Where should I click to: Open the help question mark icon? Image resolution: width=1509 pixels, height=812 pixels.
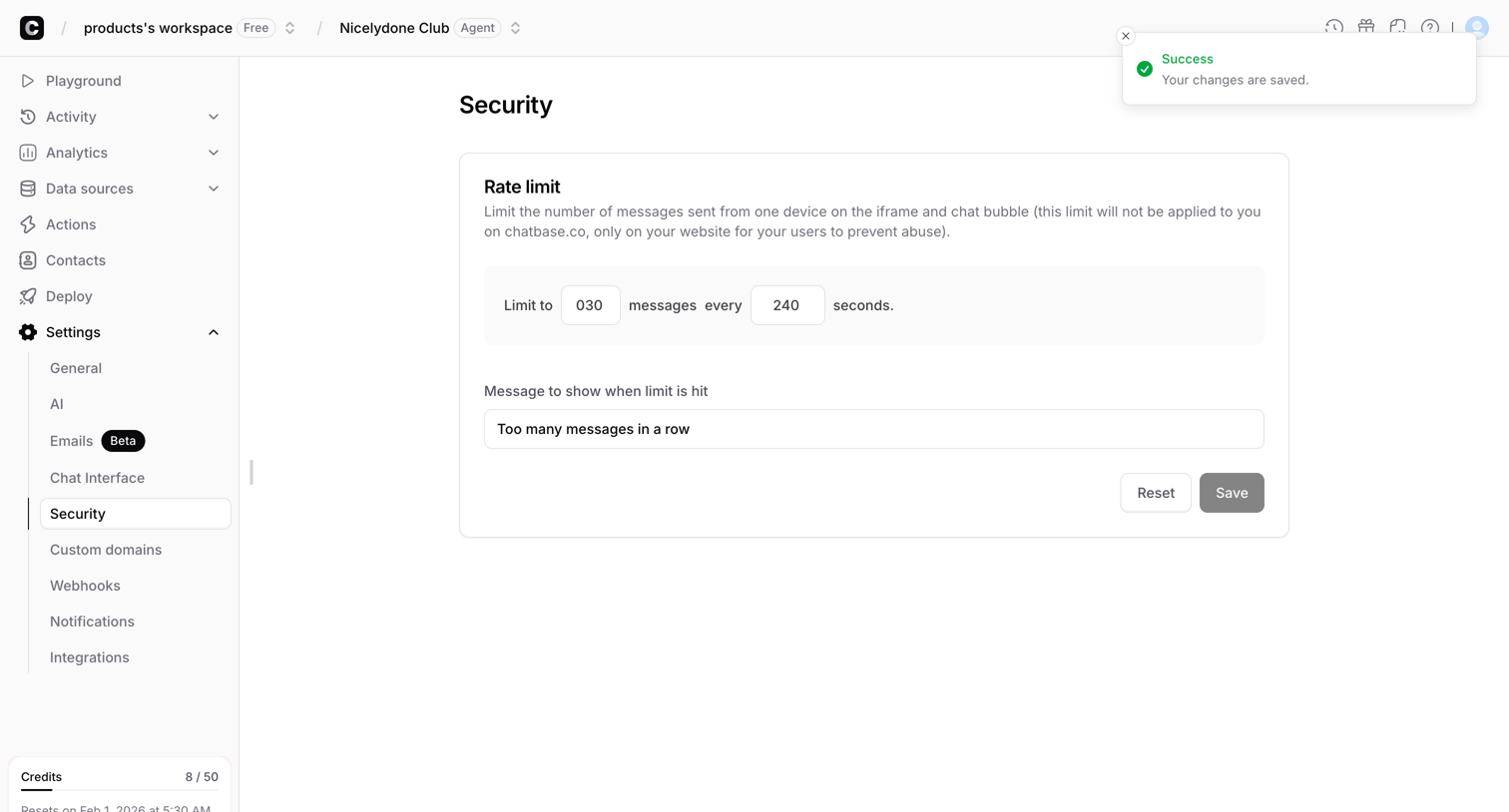pos(1430,27)
